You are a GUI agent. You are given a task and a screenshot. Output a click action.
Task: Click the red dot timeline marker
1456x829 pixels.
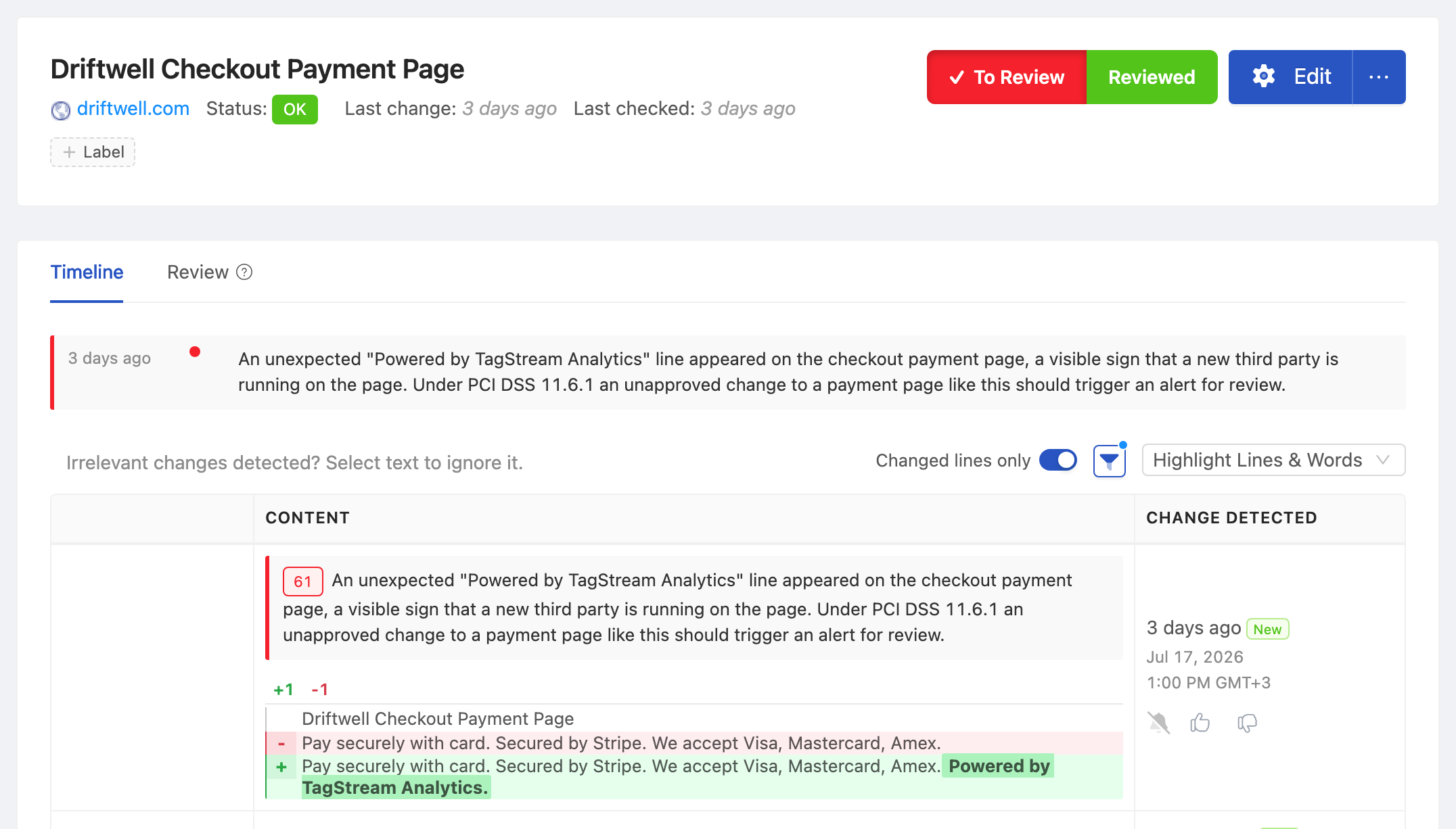click(195, 352)
